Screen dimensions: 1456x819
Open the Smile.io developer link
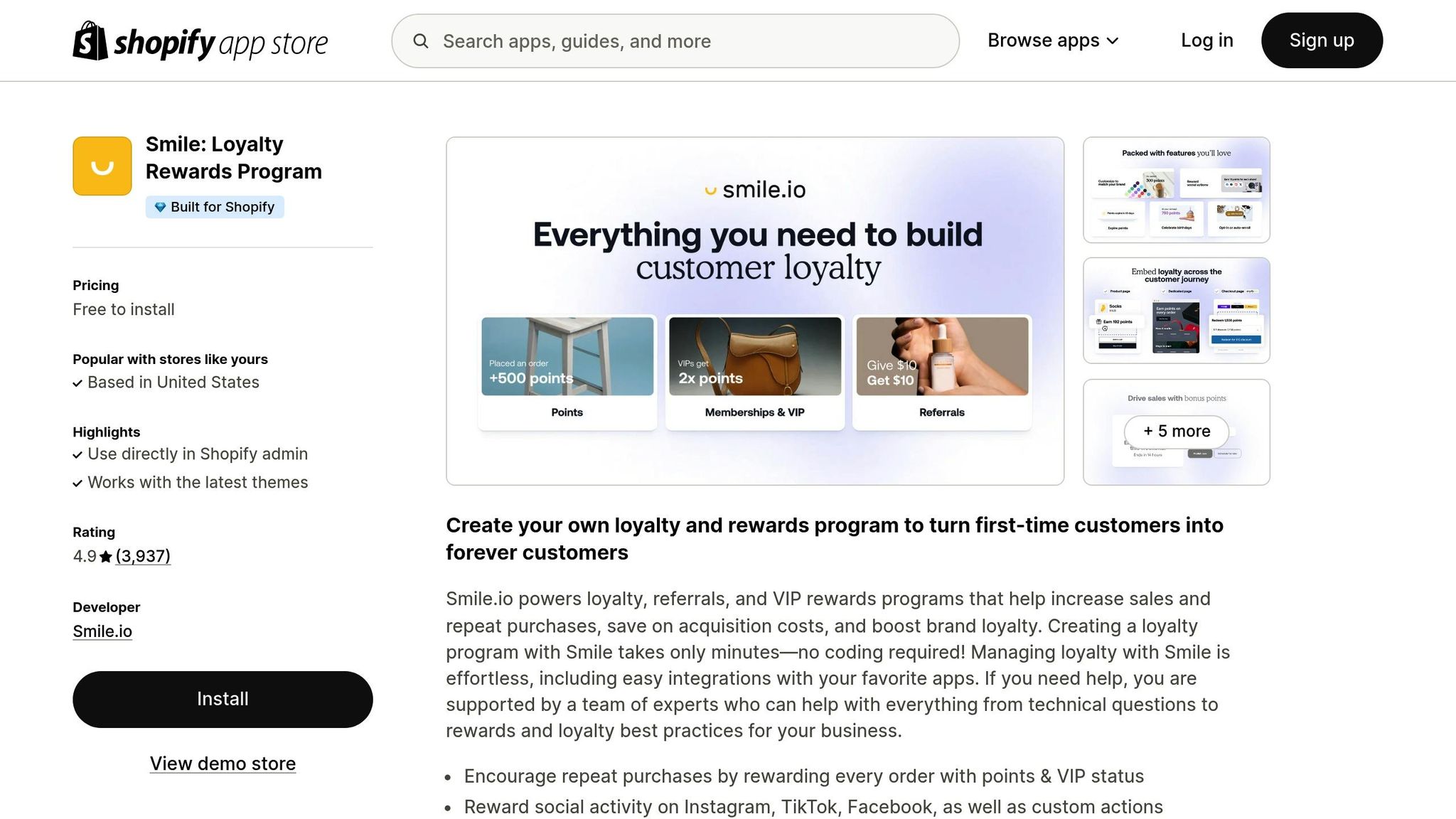tap(102, 631)
